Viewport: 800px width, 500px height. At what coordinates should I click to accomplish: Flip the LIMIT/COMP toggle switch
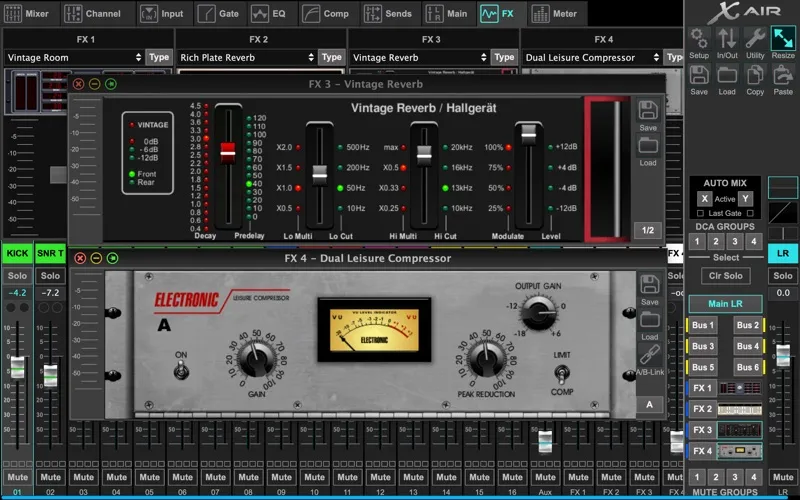pyautogui.click(x=562, y=374)
